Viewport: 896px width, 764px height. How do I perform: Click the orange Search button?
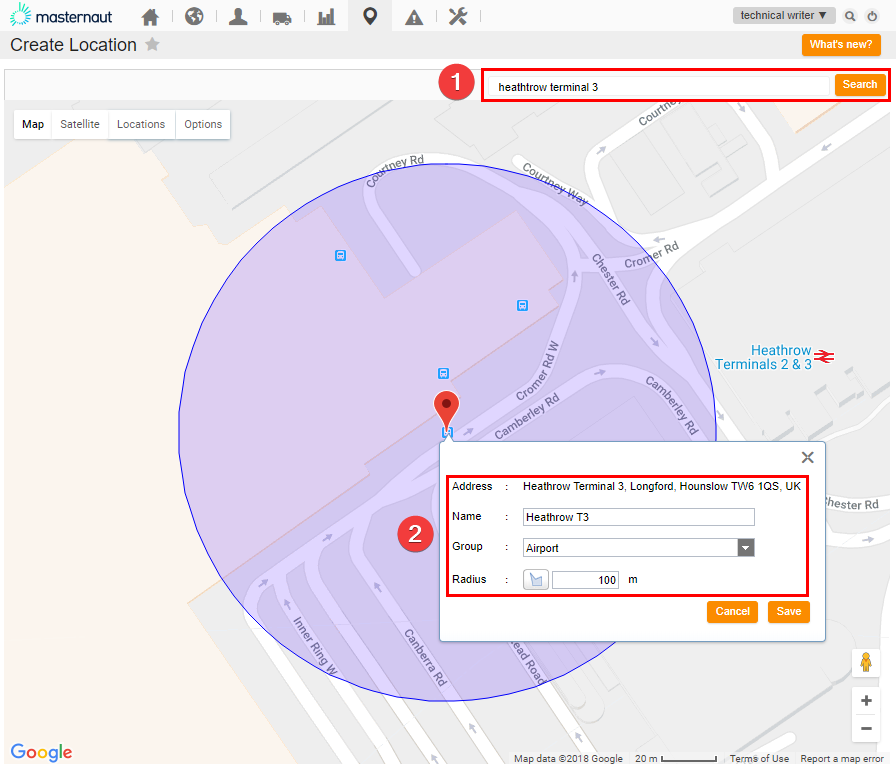pyautogui.click(x=859, y=85)
